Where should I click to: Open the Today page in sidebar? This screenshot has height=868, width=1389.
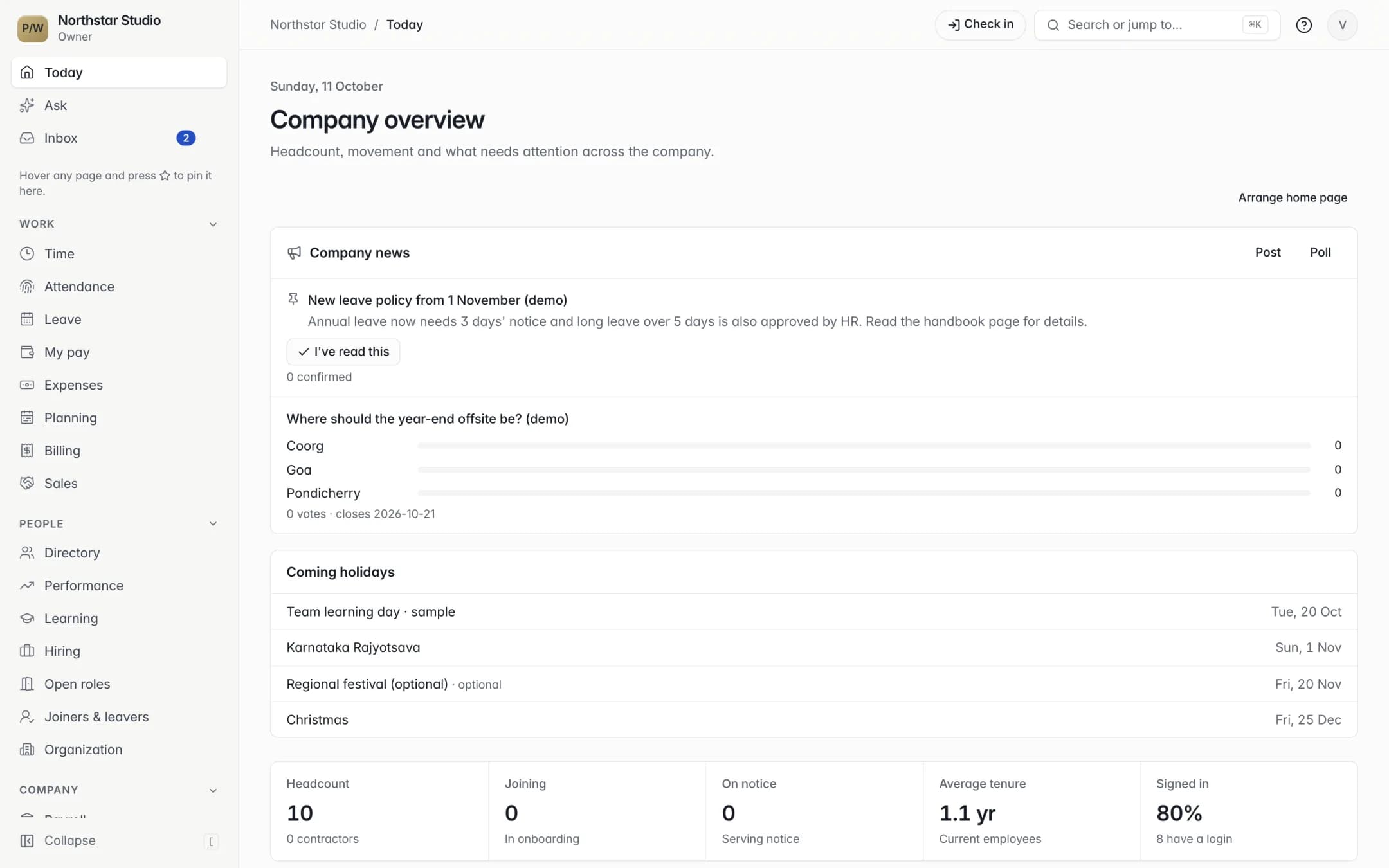[119, 73]
